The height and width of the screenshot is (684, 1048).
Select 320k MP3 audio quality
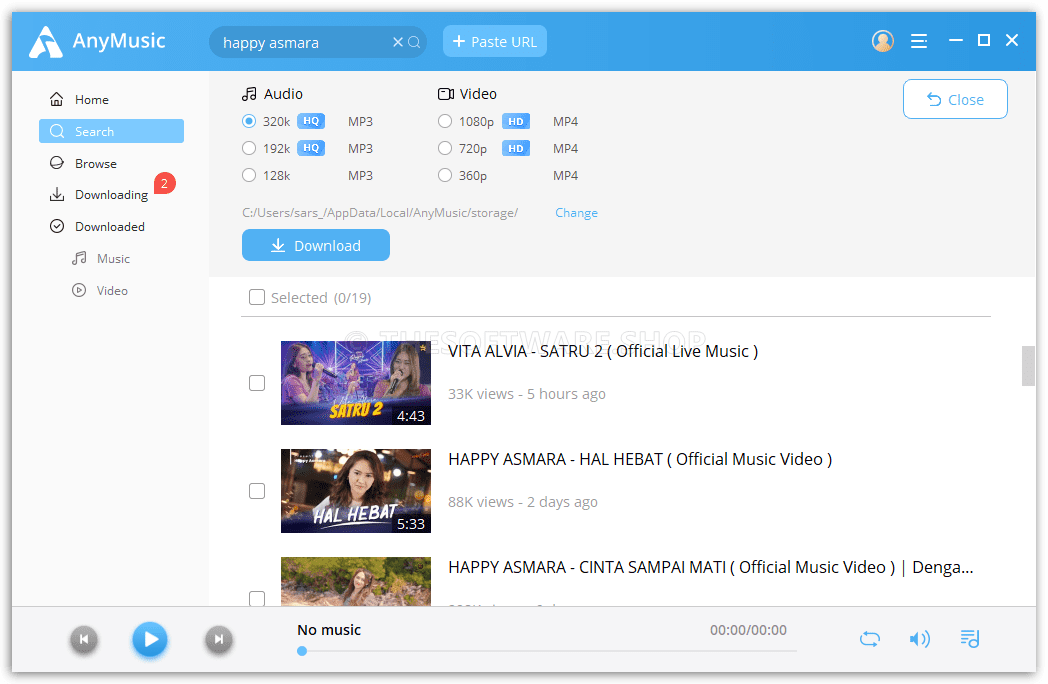coord(249,121)
